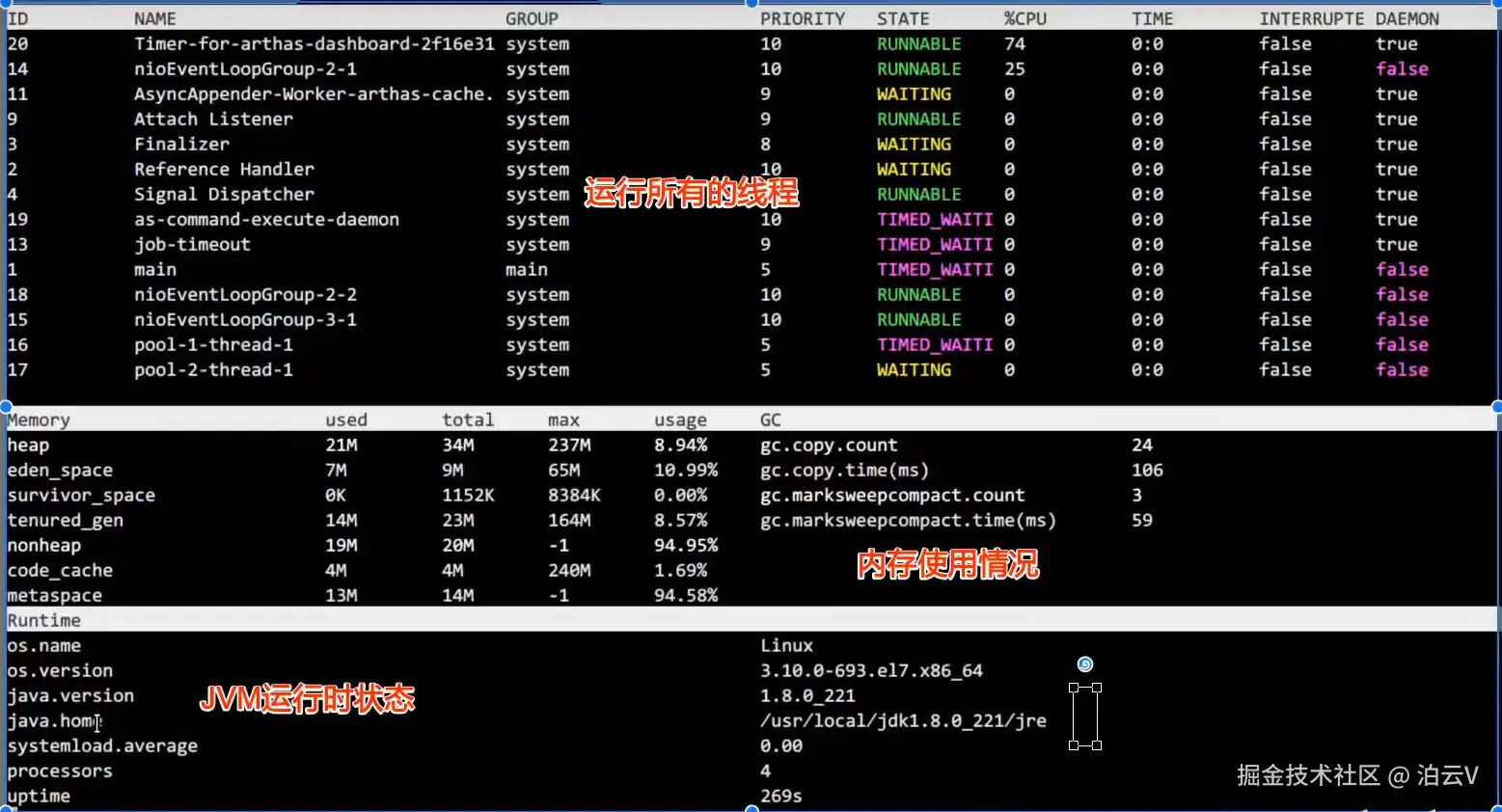Click the gc.copy.count label
1502x812 pixels.
(829, 445)
